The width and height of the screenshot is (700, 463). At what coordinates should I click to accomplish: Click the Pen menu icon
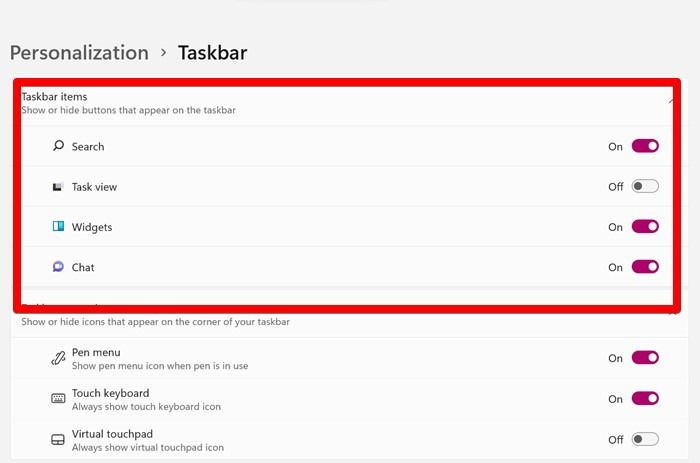click(x=58, y=358)
